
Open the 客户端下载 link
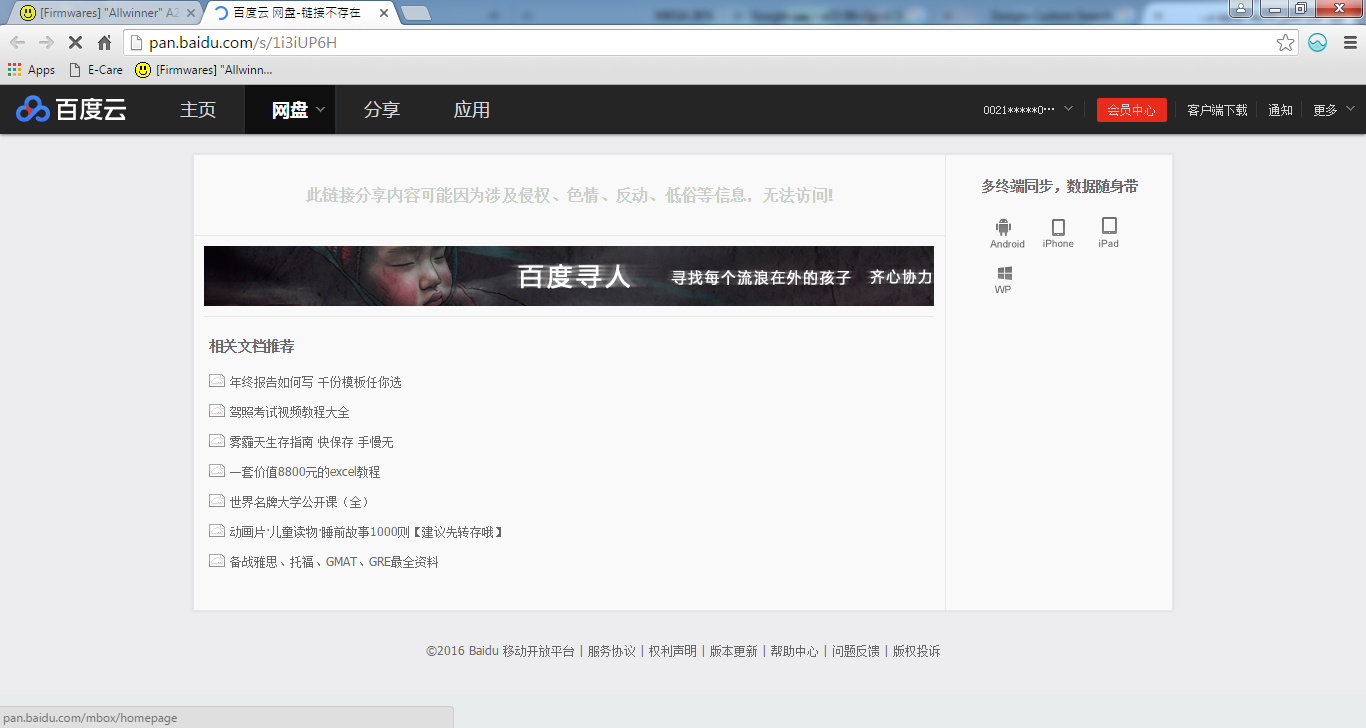click(x=1217, y=110)
